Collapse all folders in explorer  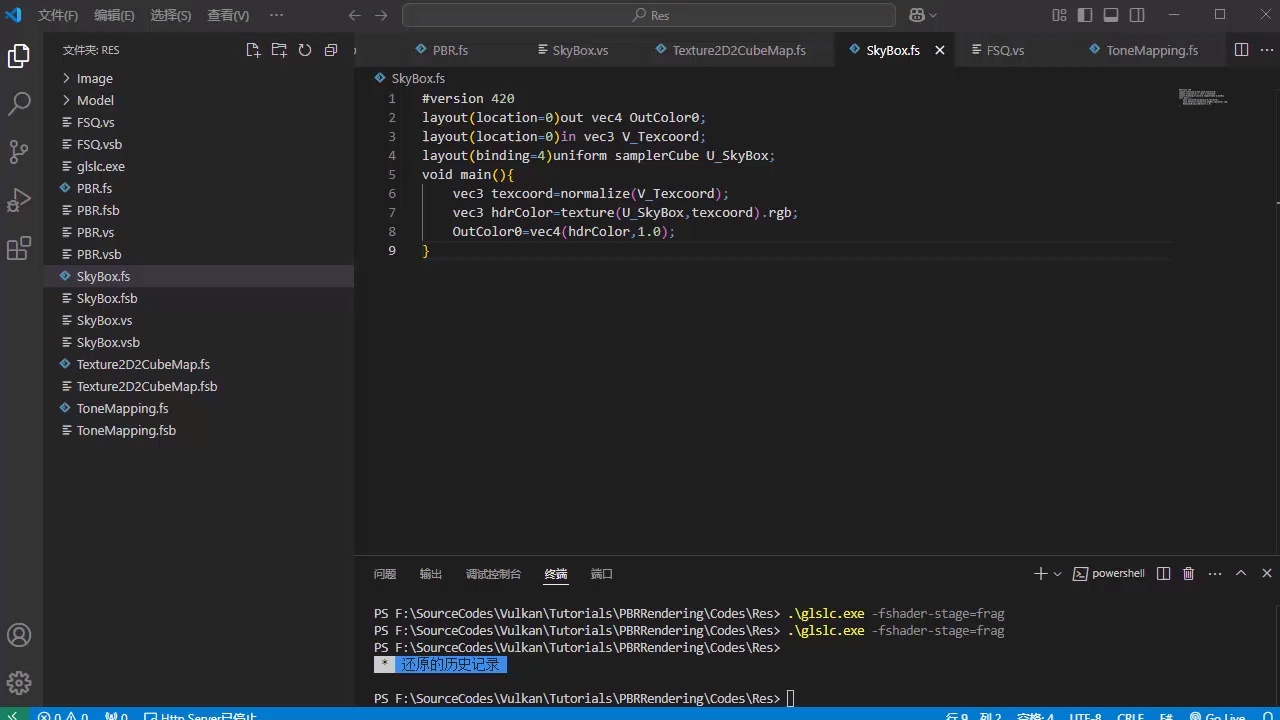(331, 50)
